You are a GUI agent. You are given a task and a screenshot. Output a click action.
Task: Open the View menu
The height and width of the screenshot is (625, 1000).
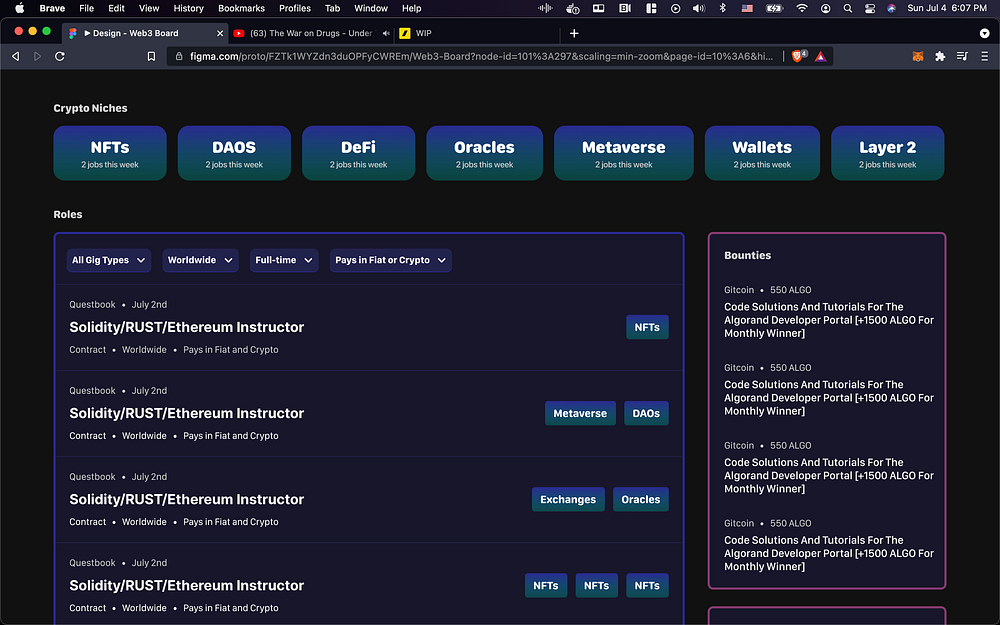pyautogui.click(x=149, y=8)
